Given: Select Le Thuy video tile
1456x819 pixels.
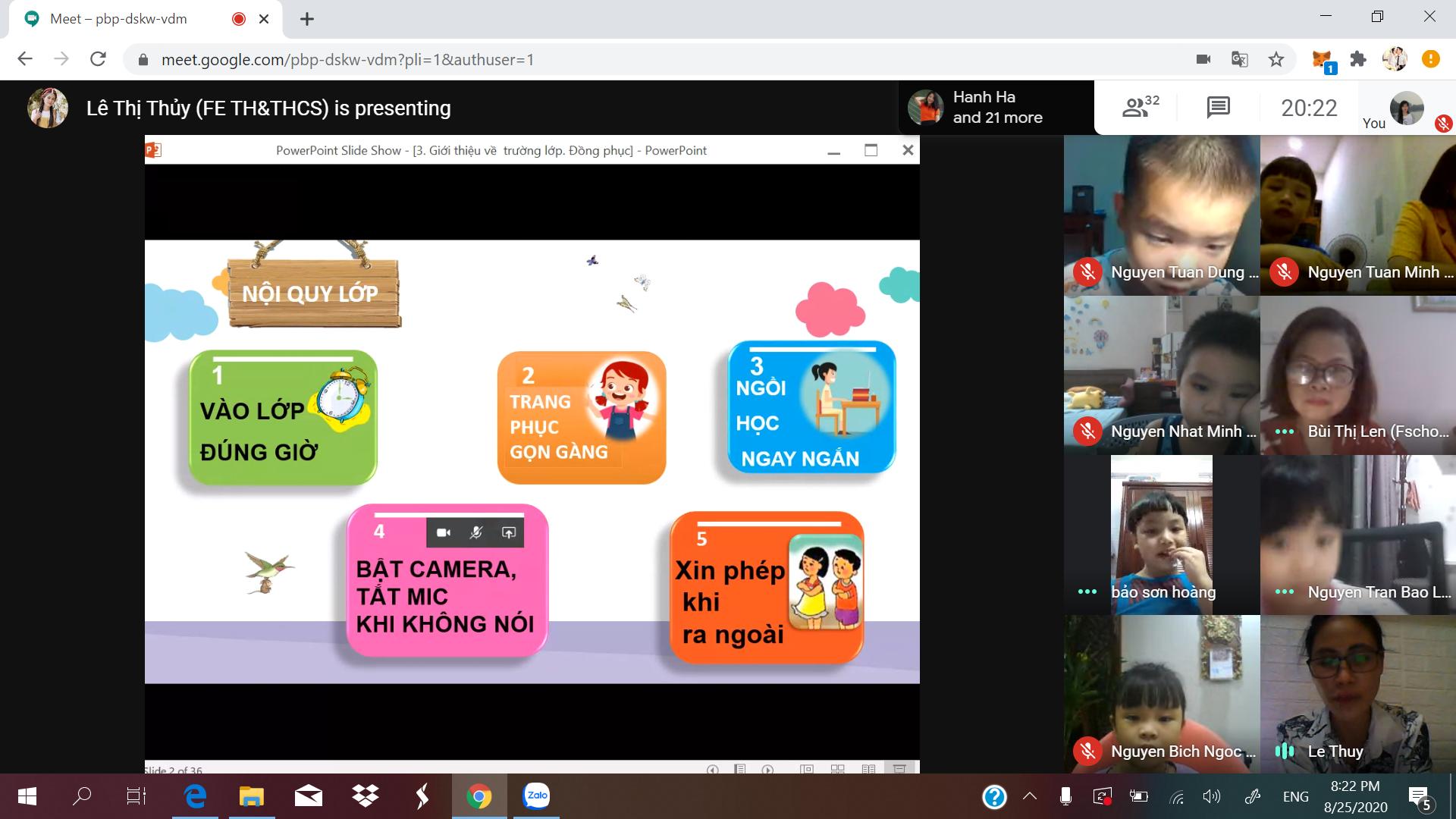Looking at the screenshot, I should (x=1358, y=694).
